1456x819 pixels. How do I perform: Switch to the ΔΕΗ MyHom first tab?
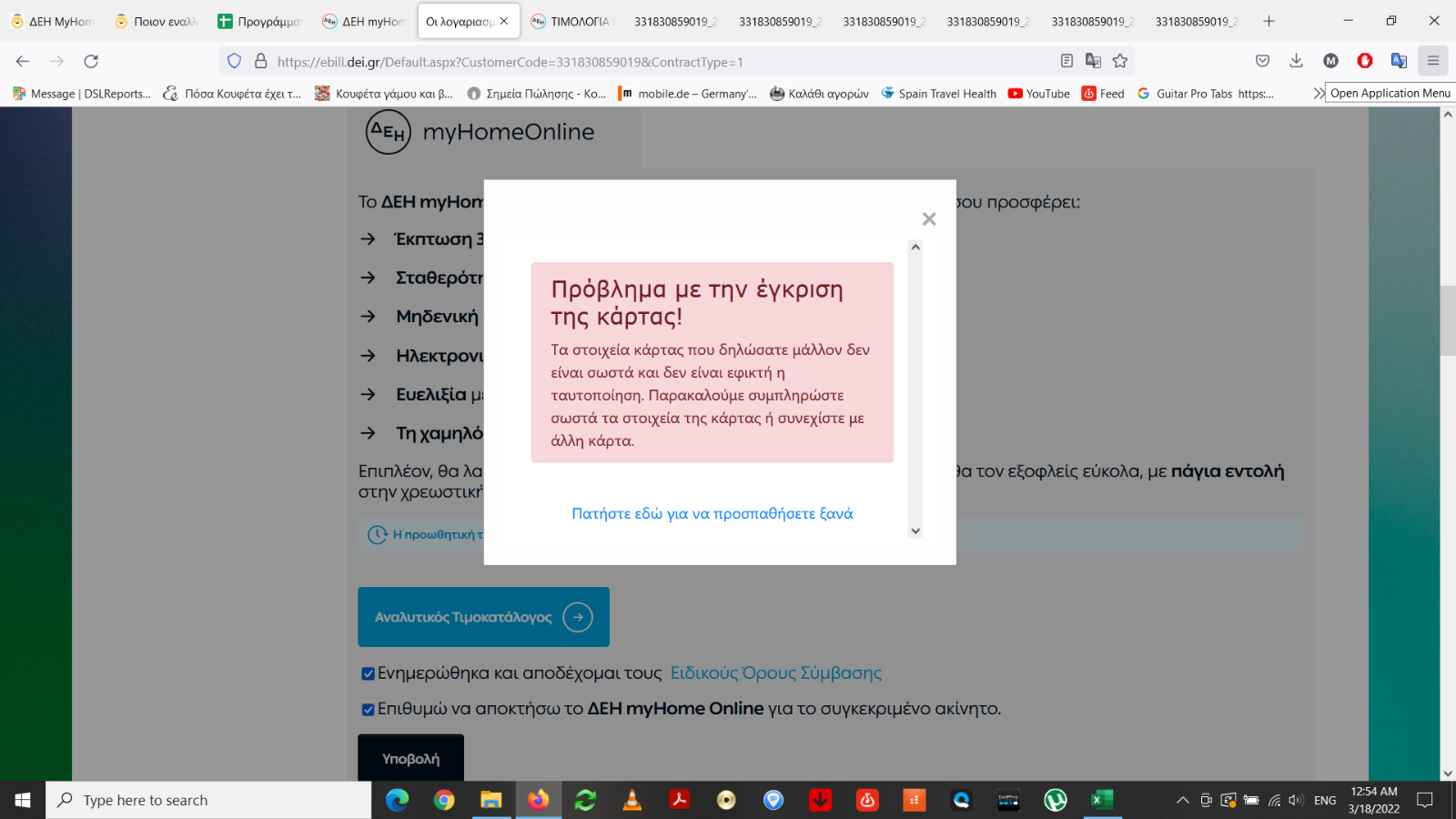point(52,21)
